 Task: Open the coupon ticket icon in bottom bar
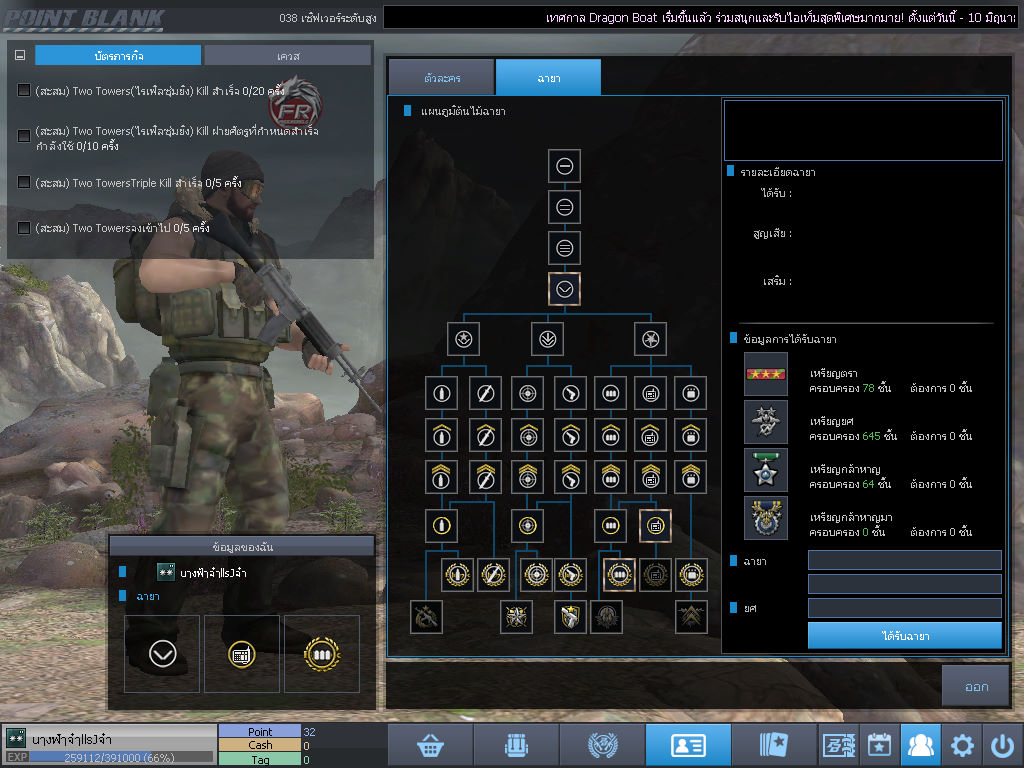tap(839, 745)
